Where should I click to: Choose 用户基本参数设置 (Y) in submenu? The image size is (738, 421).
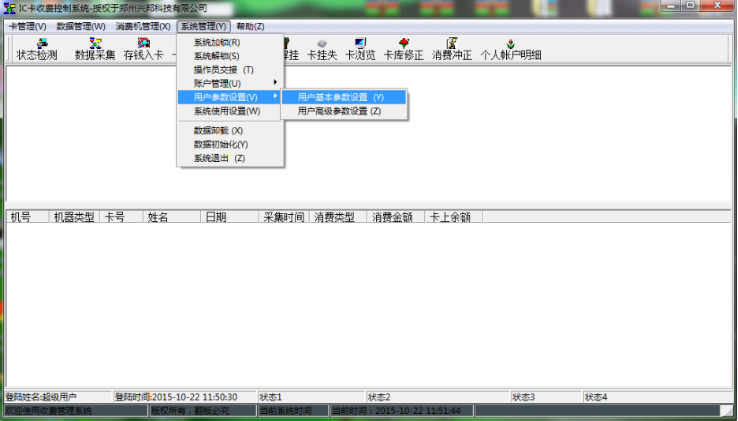tap(341, 97)
